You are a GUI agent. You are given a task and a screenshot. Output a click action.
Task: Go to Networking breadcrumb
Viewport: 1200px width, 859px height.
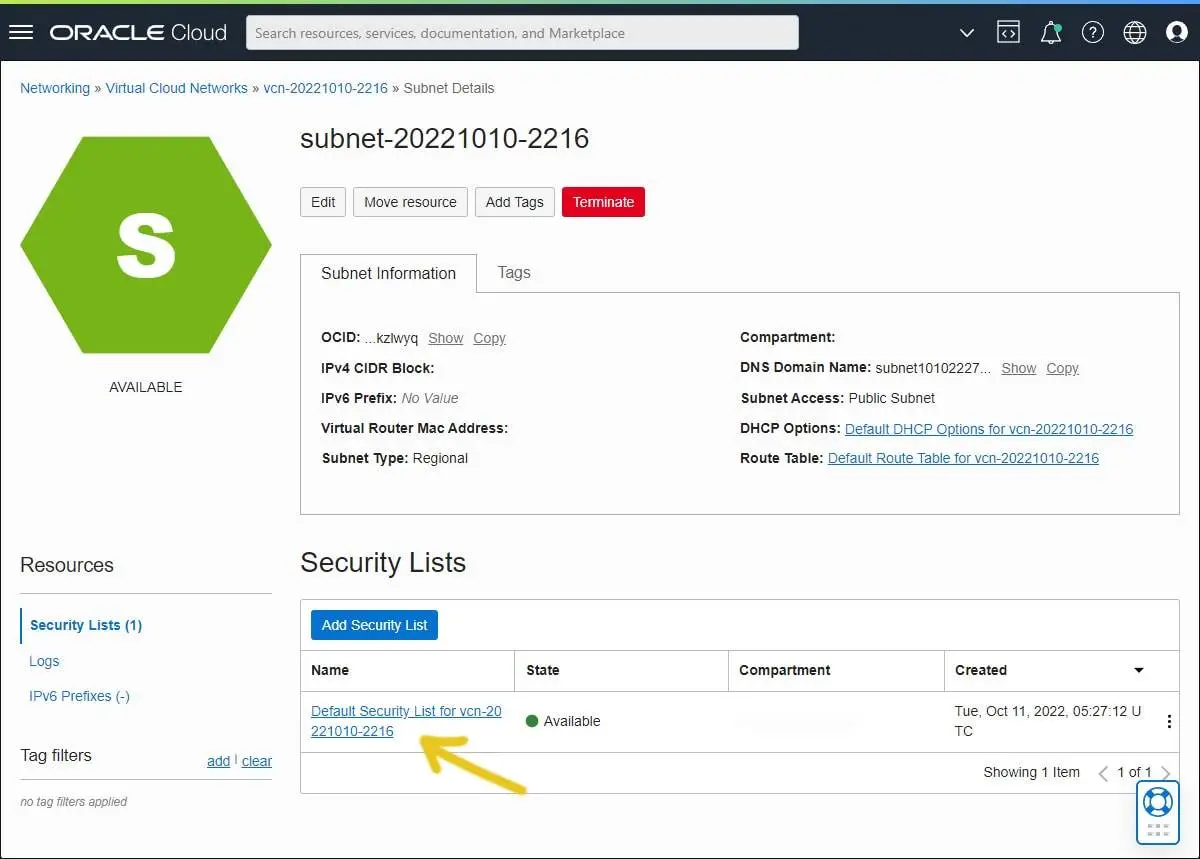tap(55, 88)
